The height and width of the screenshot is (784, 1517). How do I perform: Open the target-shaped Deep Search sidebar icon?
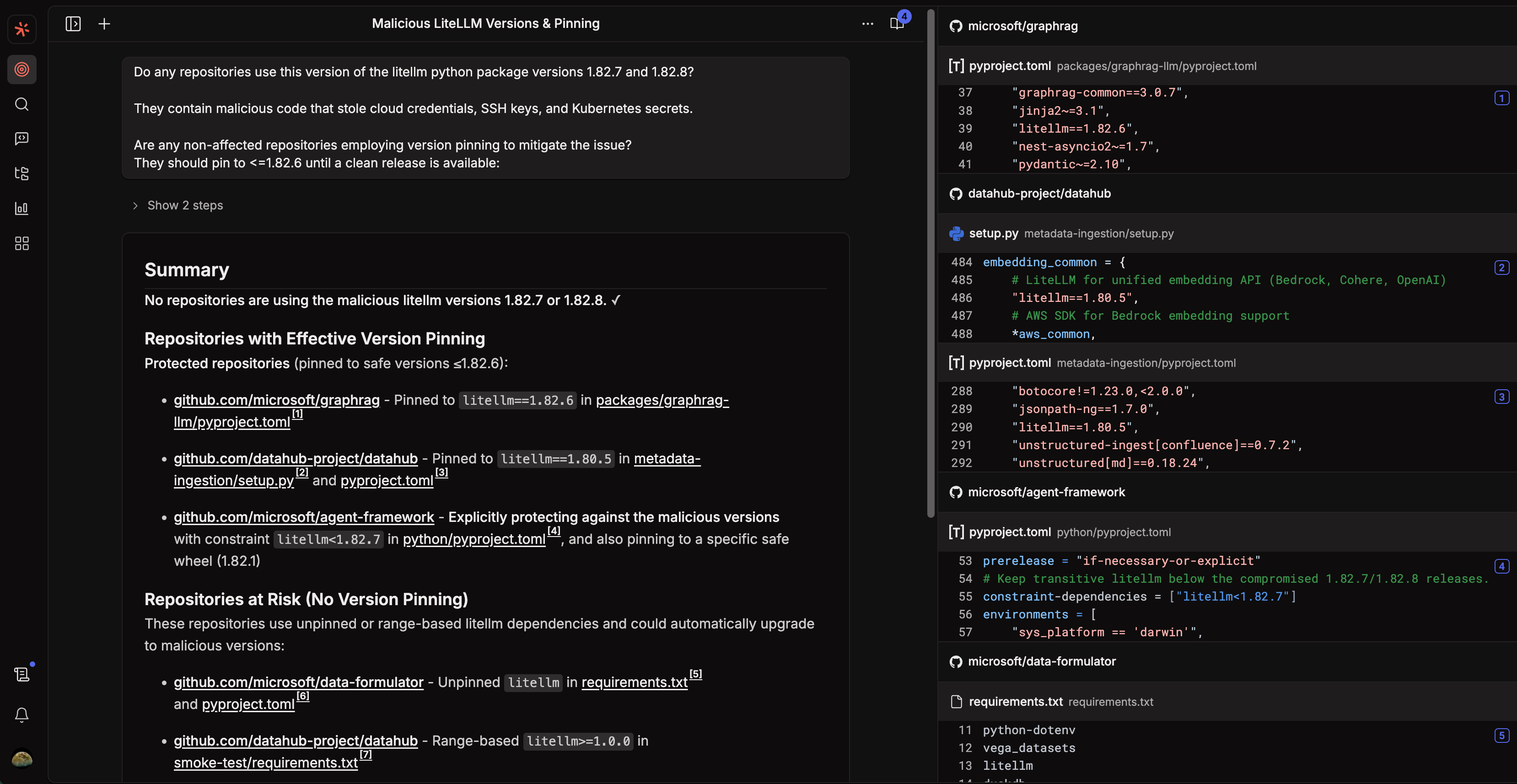22,70
